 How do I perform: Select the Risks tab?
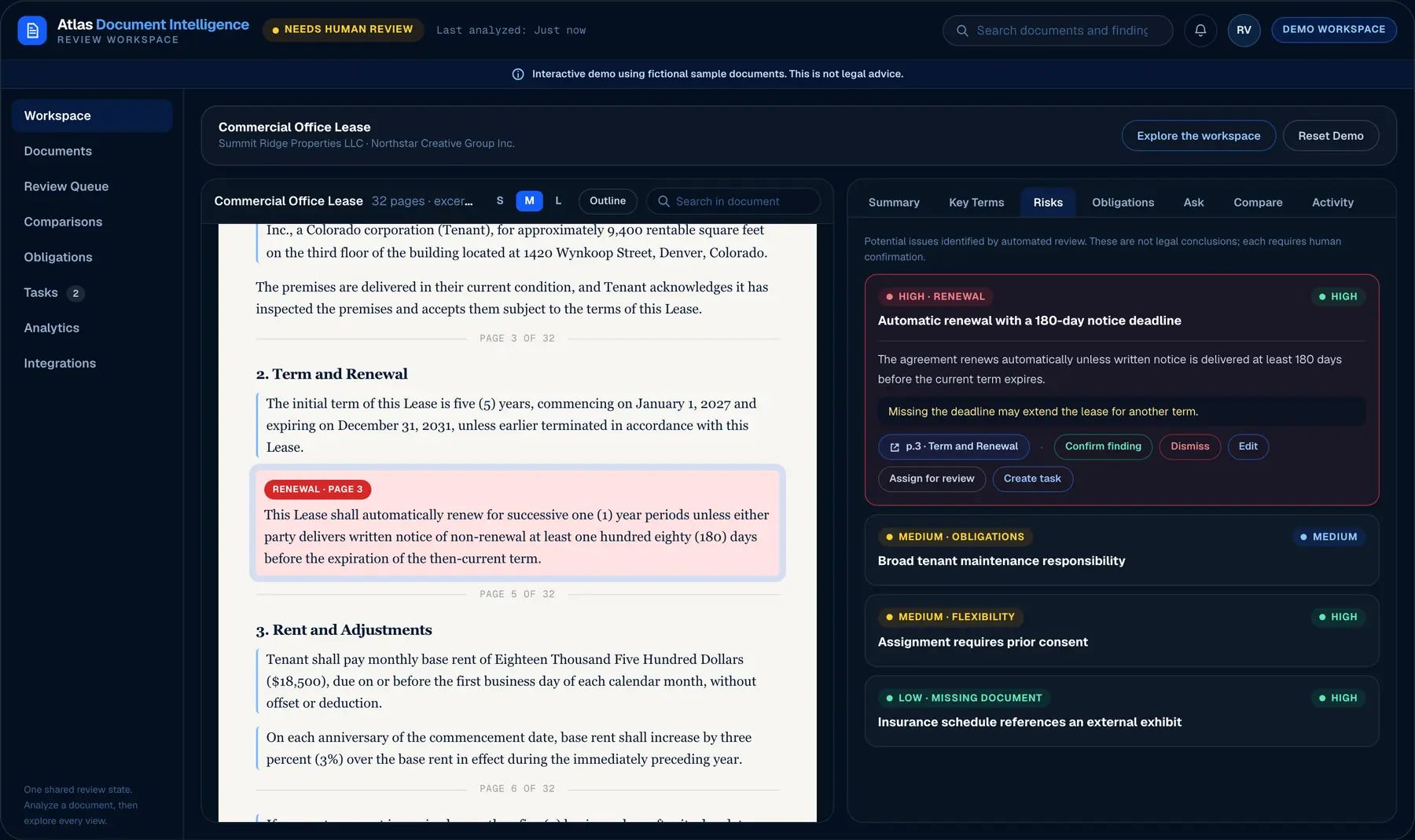pos(1048,203)
